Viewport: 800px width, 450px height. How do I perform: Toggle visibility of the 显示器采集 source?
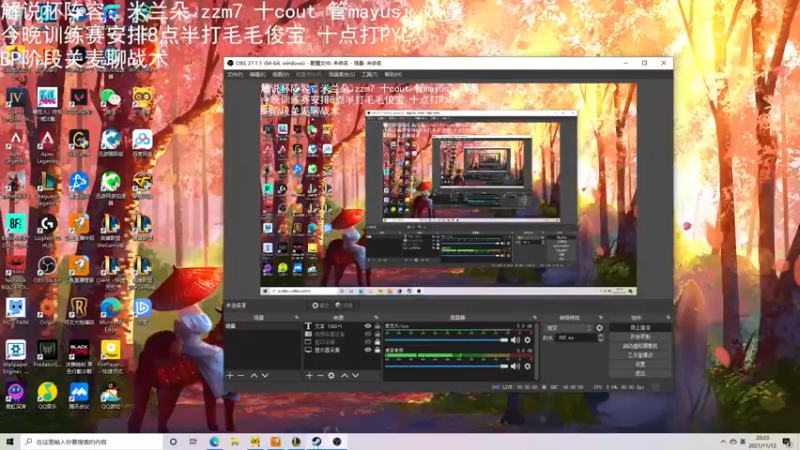click(x=367, y=350)
